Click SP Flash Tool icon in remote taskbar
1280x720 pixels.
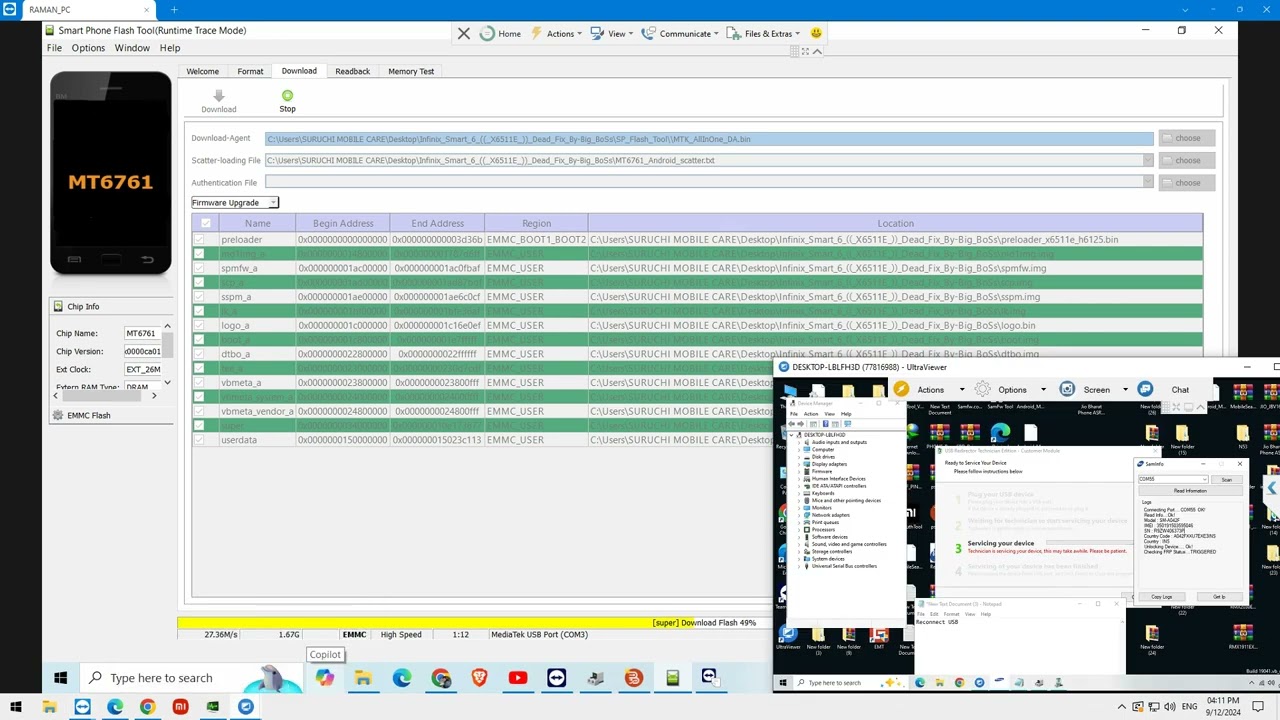click(x=673, y=678)
